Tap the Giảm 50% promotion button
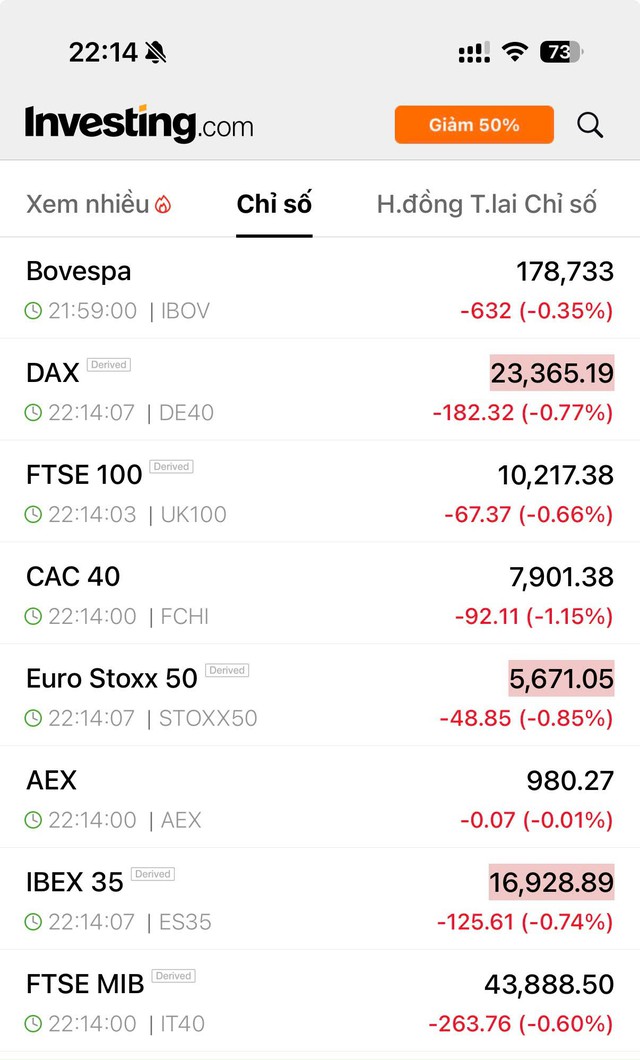640x1060 pixels. pyautogui.click(x=473, y=125)
